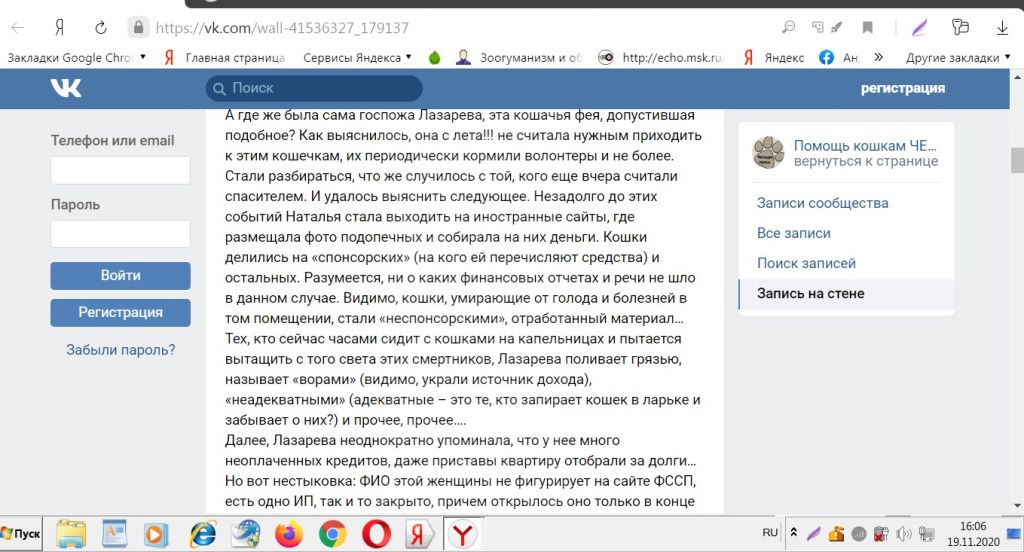The image size is (1024, 552).
Task: Open the 'Забыли пароль?' link
Action: point(120,350)
